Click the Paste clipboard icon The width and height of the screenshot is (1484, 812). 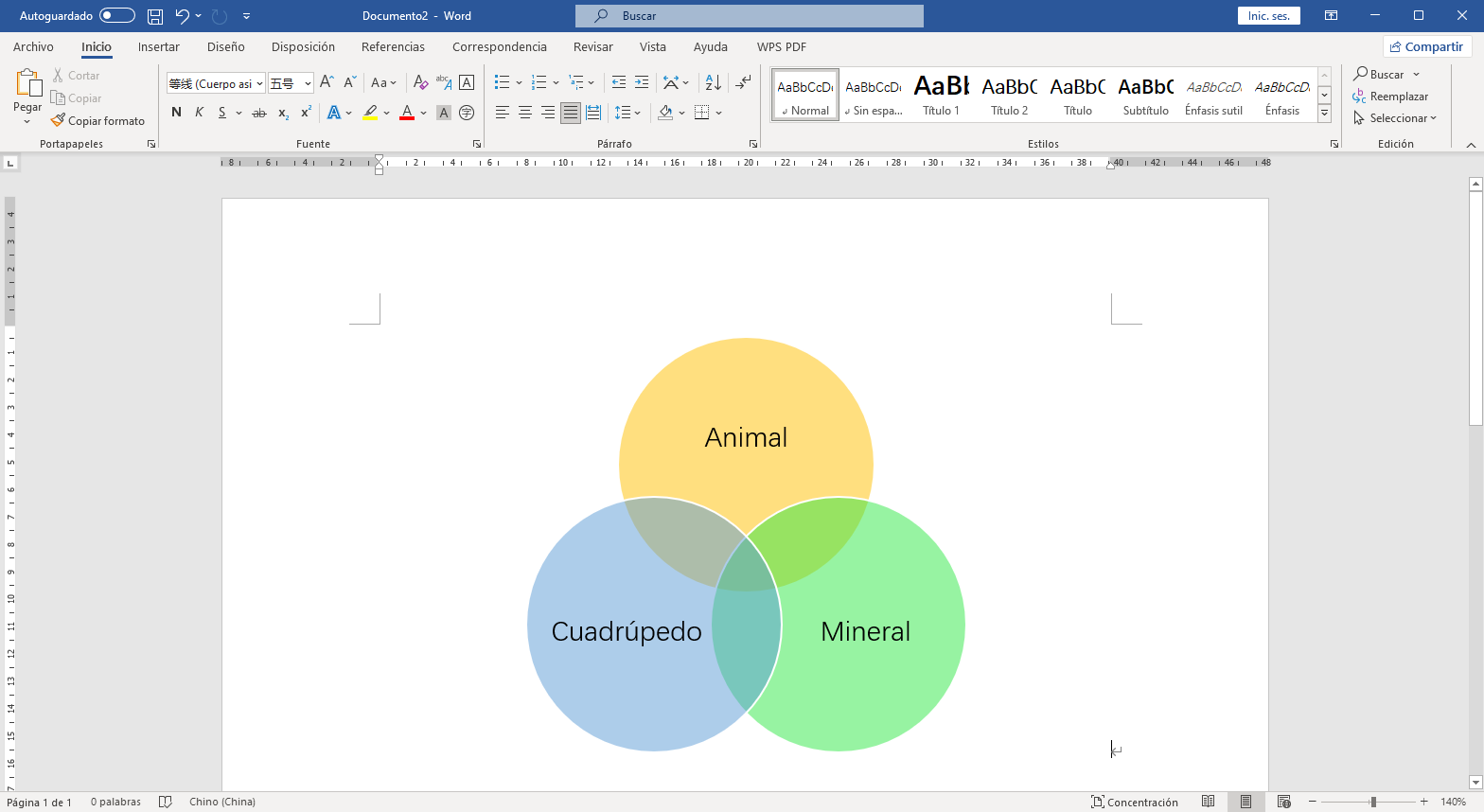(x=27, y=83)
